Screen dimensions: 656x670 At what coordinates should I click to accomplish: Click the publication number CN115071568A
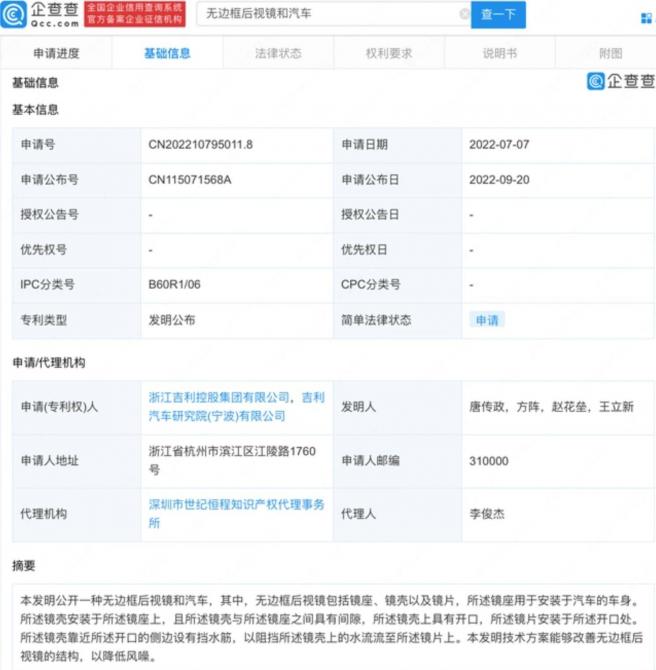tap(190, 180)
